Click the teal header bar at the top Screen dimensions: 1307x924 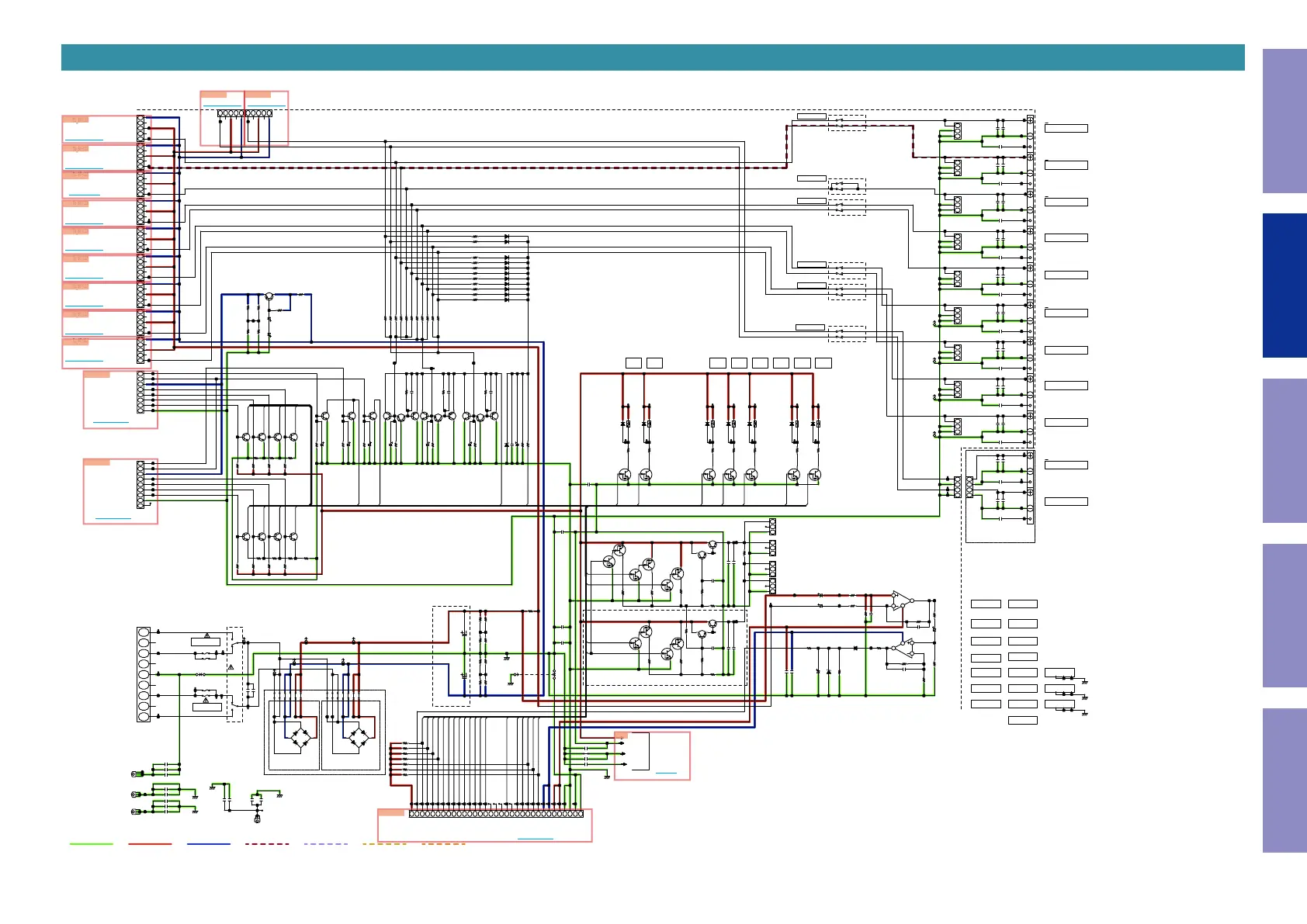click(x=653, y=57)
